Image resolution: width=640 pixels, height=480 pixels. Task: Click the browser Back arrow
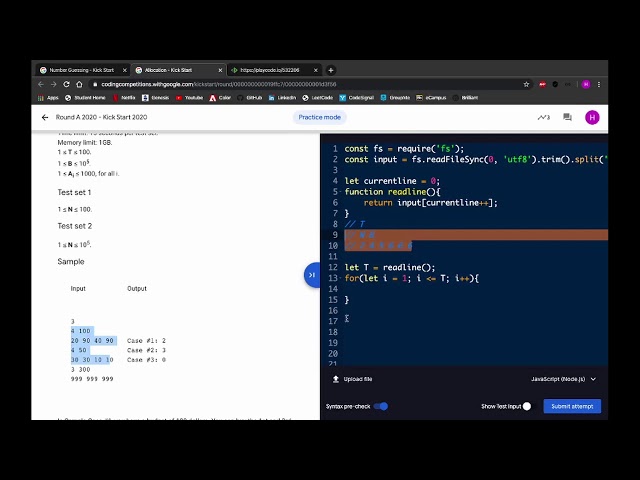[41, 84]
